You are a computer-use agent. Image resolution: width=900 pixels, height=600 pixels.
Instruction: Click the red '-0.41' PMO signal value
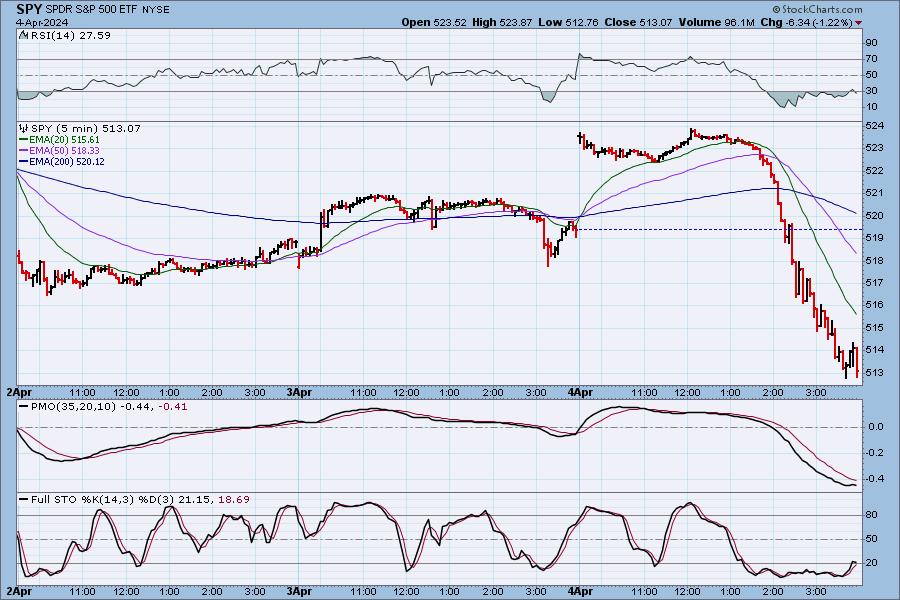point(172,407)
